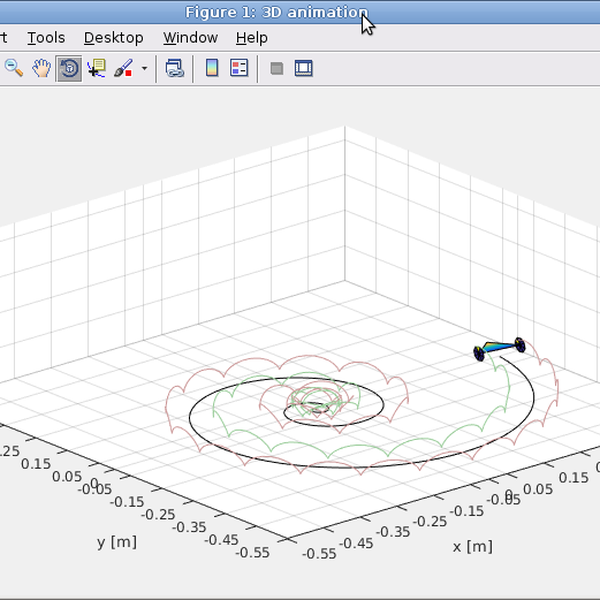Click the Figure 1: 3D animation title bar
The height and width of the screenshot is (600, 600).
(276, 12)
